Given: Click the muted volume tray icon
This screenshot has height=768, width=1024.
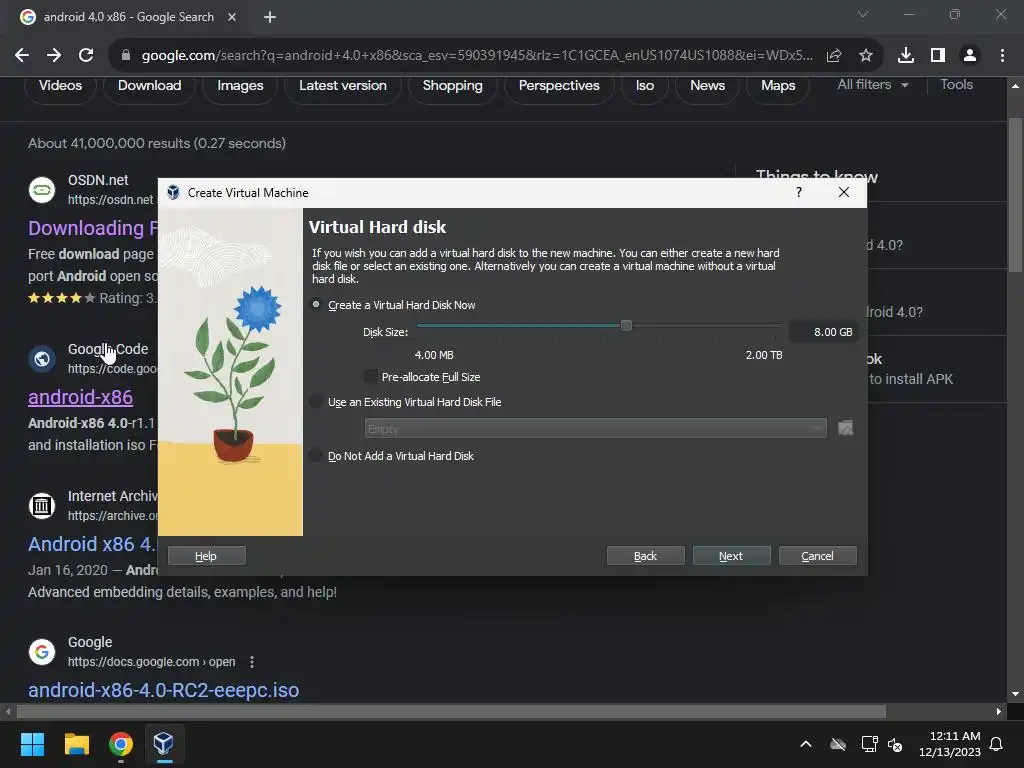Looking at the screenshot, I should 895,744.
